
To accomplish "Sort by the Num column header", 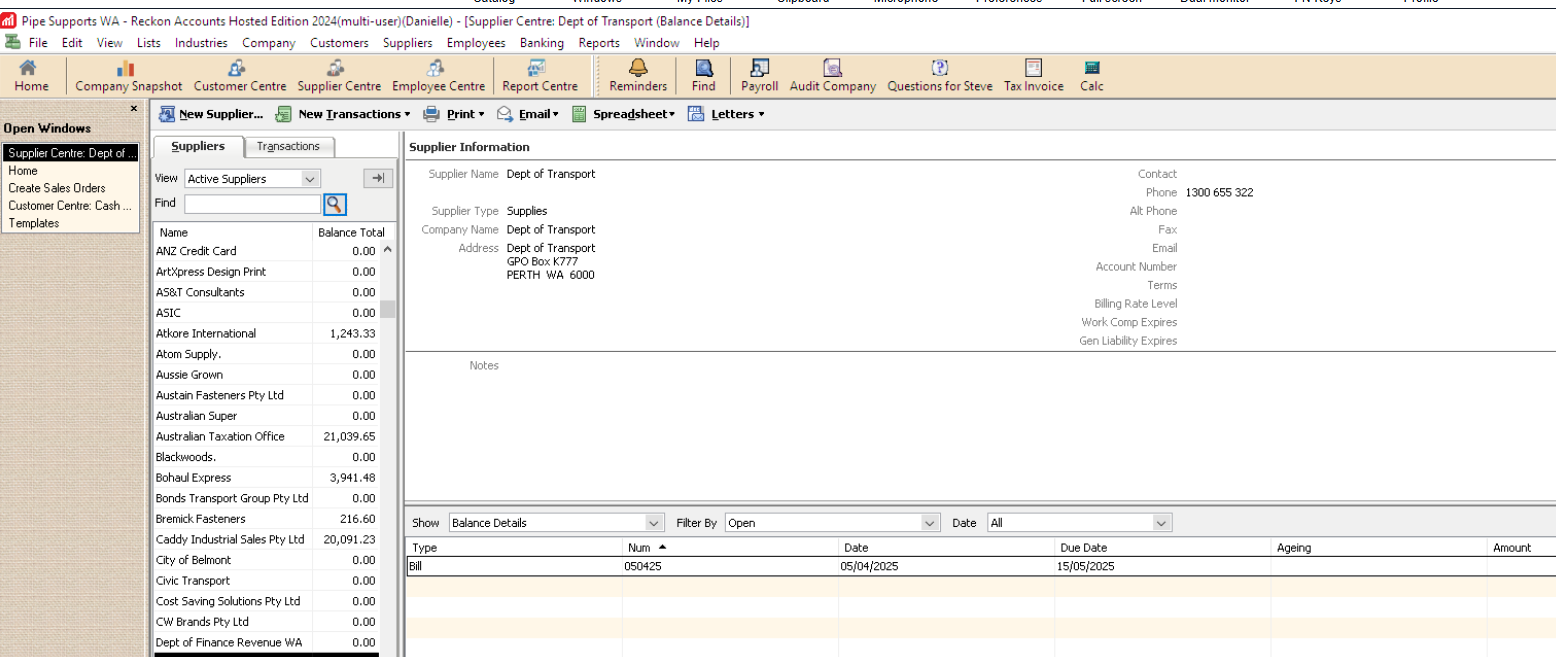I will (730, 547).
